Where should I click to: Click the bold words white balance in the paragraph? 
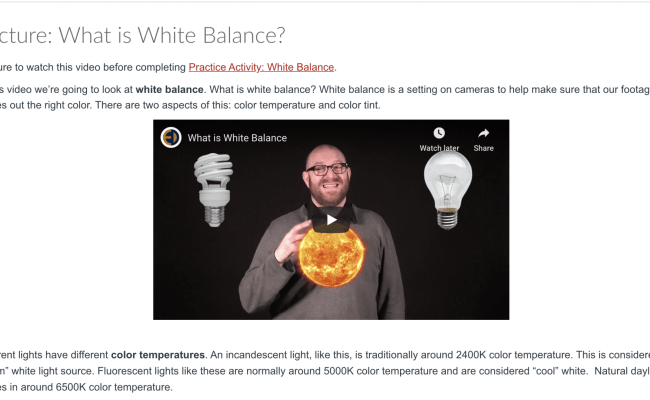point(169,90)
